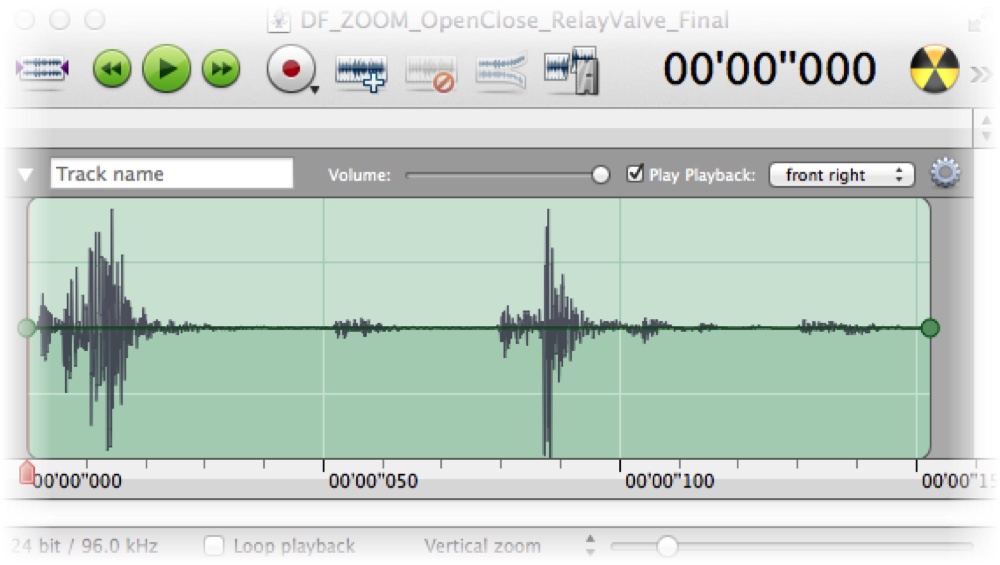
Task: Fast forward with the green forward button
Action: click(x=221, y=69)
